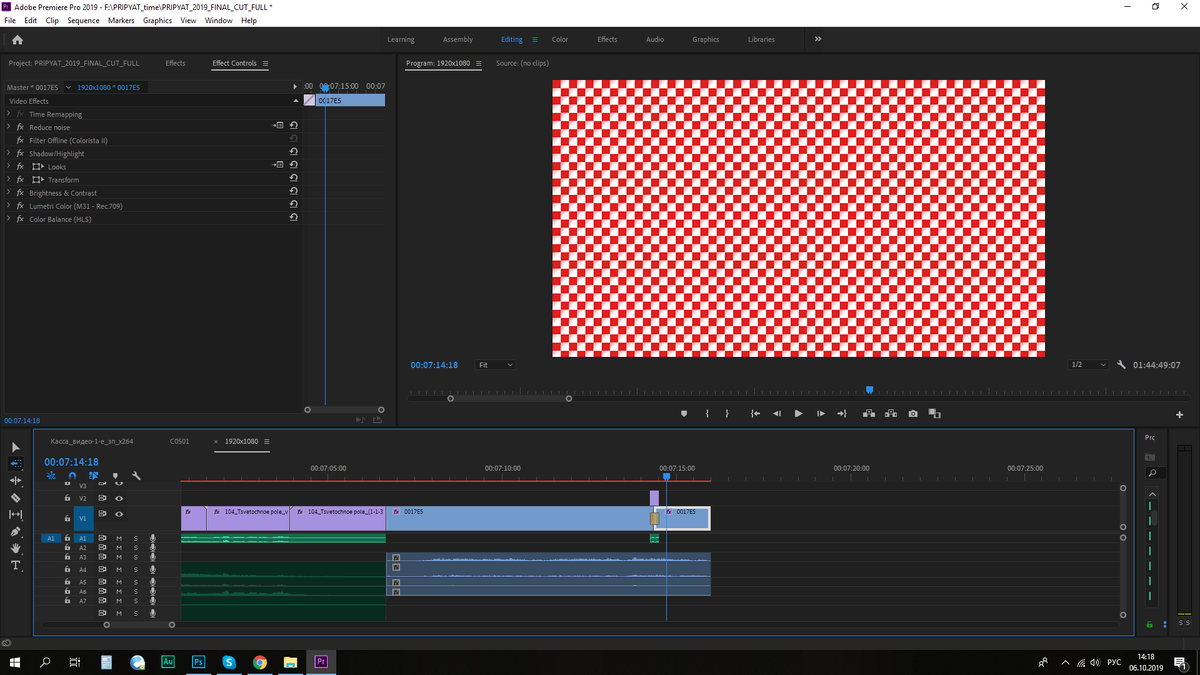
Task: Toggle V1 track output eye
Action: click(x=119, y=514)
